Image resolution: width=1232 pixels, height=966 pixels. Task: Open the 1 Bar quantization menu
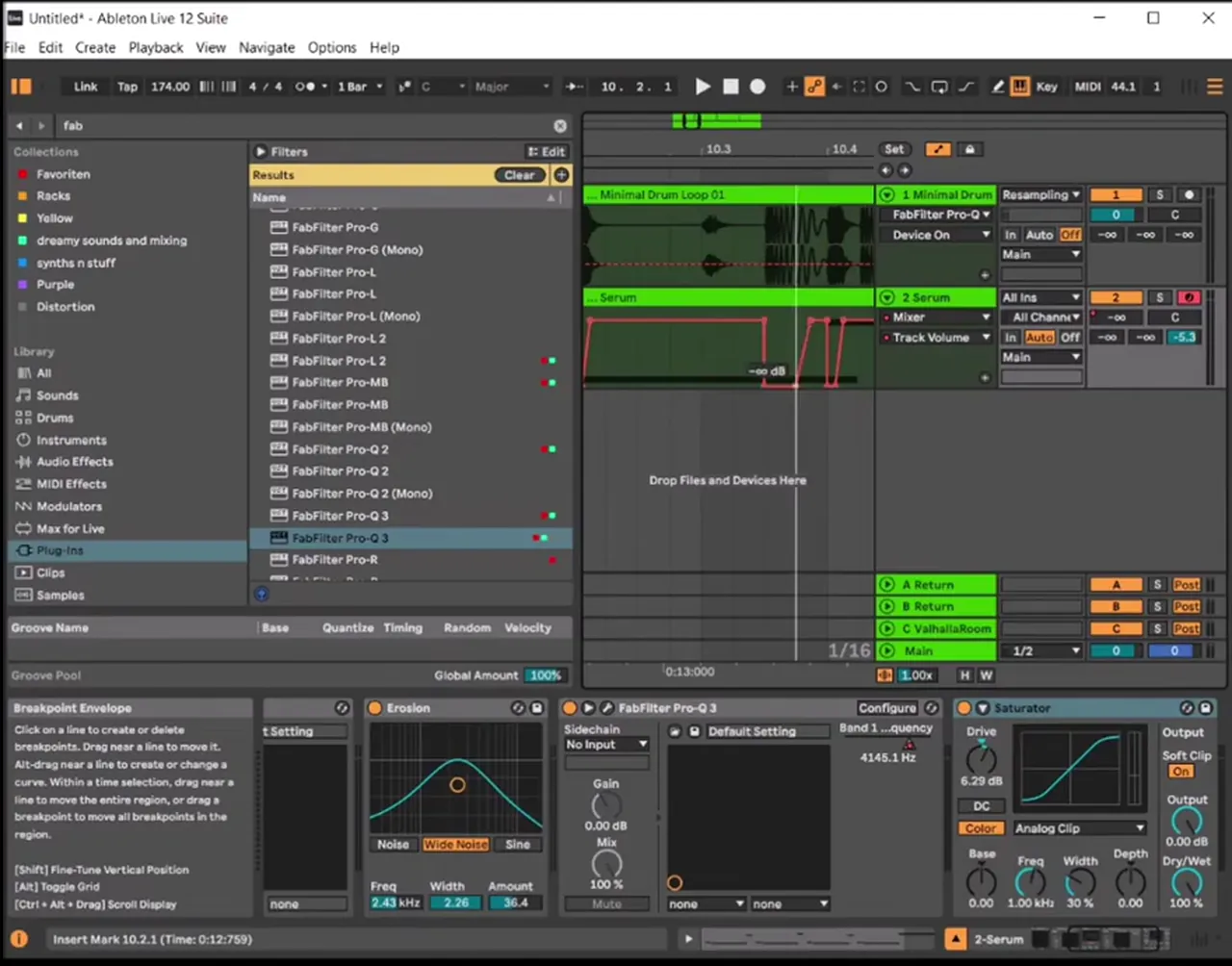click(358, 87)
